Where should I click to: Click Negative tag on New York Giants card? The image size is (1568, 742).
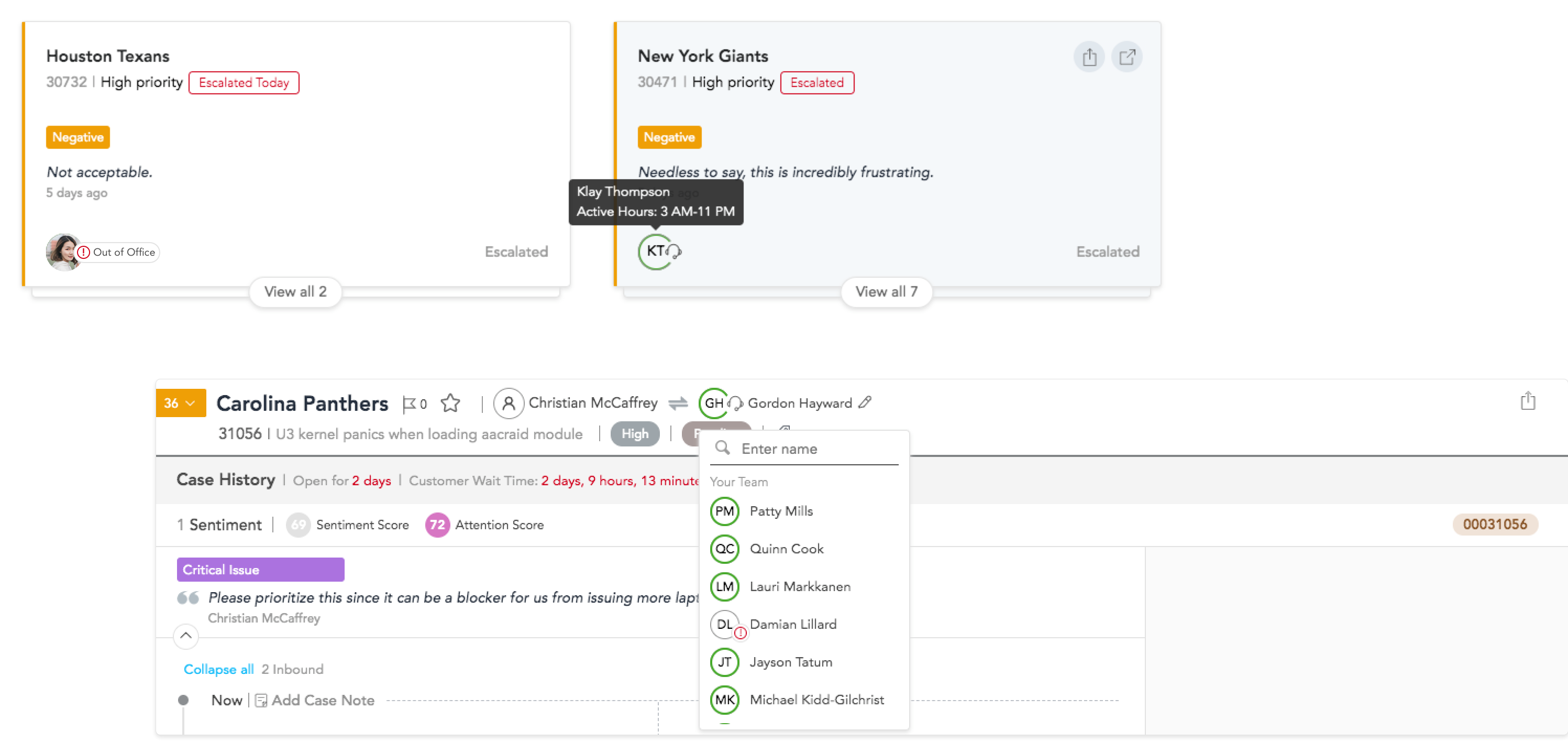669,138
